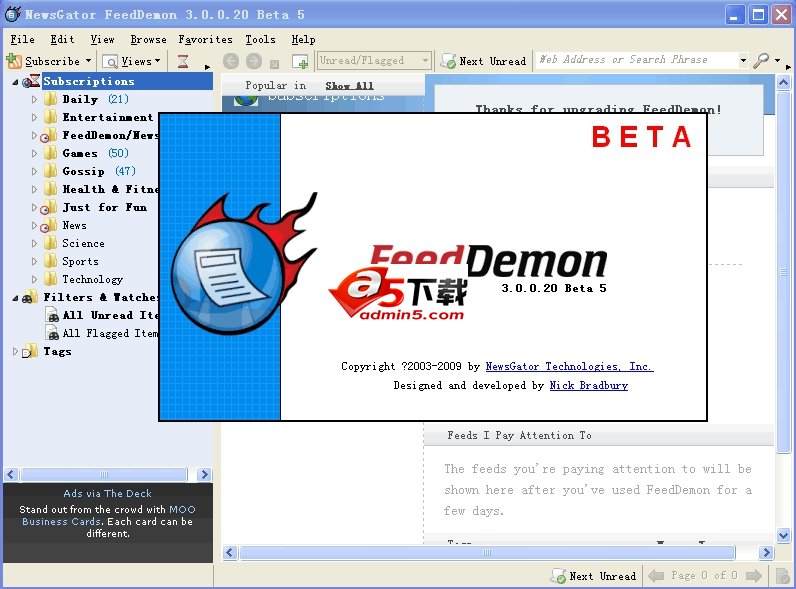Open the Subscribe dropdown arrow
Viewport: 796px width, 589px height.
click(88, 60)
